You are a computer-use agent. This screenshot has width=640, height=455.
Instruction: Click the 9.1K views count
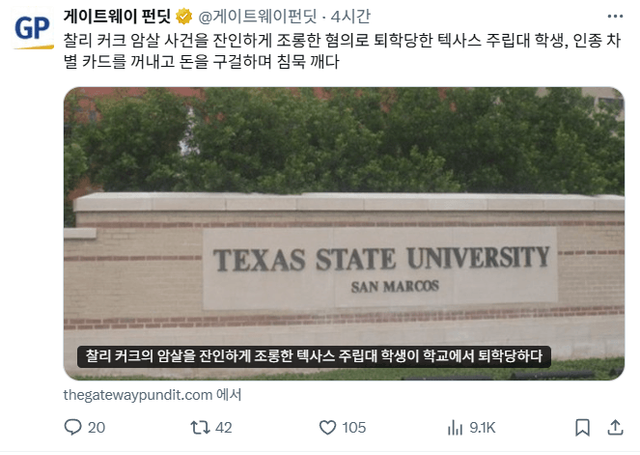pyautogui.click(x=482, y=428)
